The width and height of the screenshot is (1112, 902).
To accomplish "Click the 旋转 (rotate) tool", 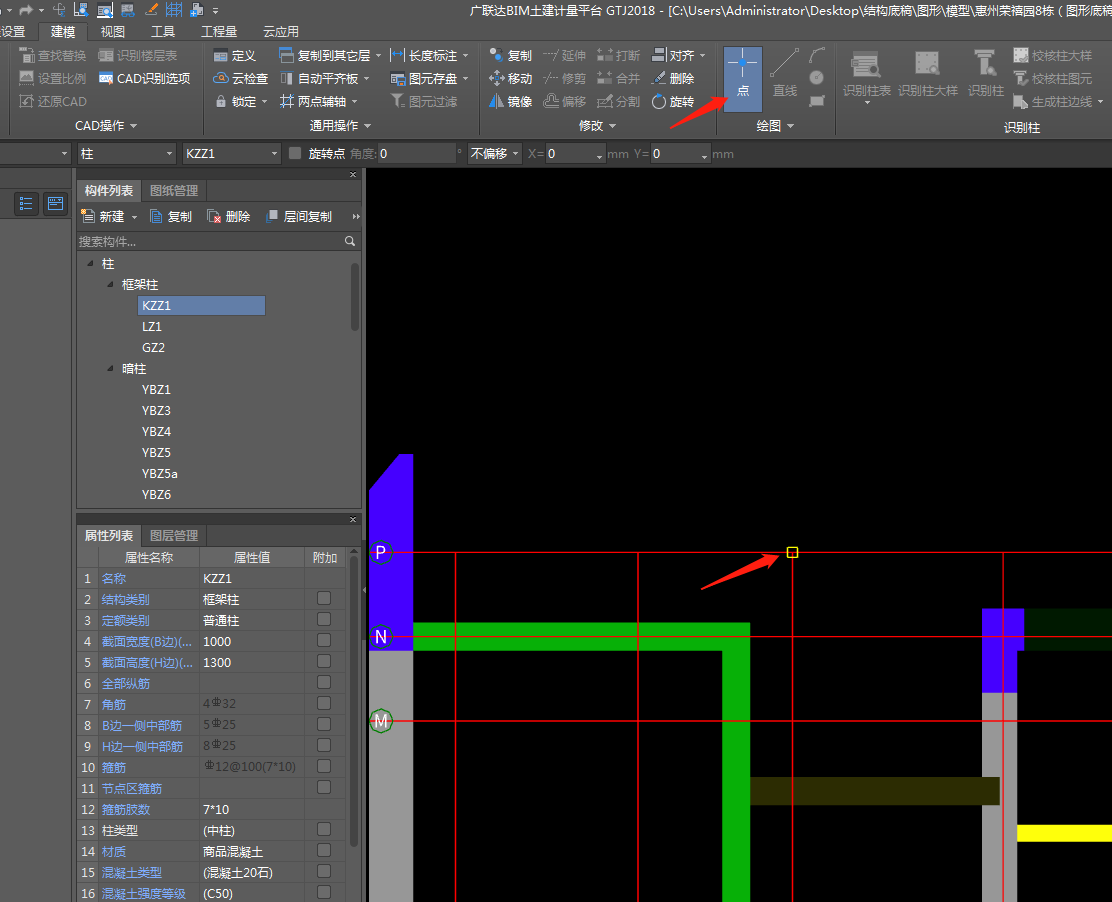I will [x=673, y=101].
